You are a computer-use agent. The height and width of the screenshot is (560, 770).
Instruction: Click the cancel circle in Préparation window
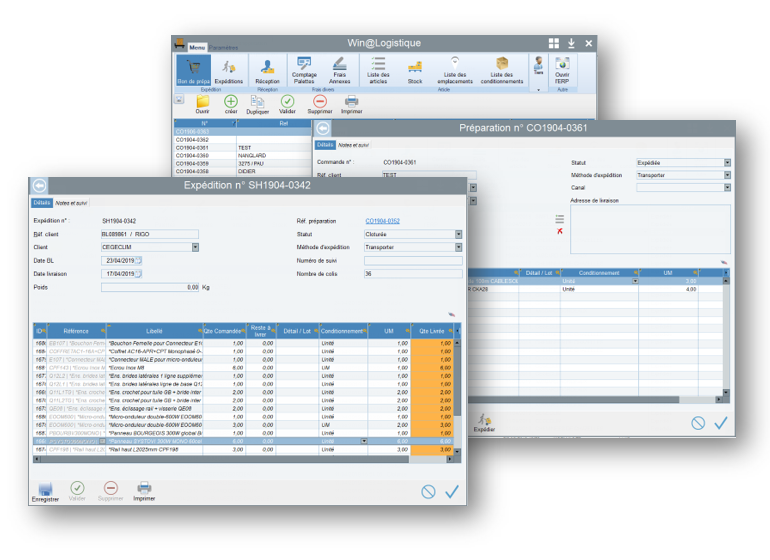(x=698, y=423)
